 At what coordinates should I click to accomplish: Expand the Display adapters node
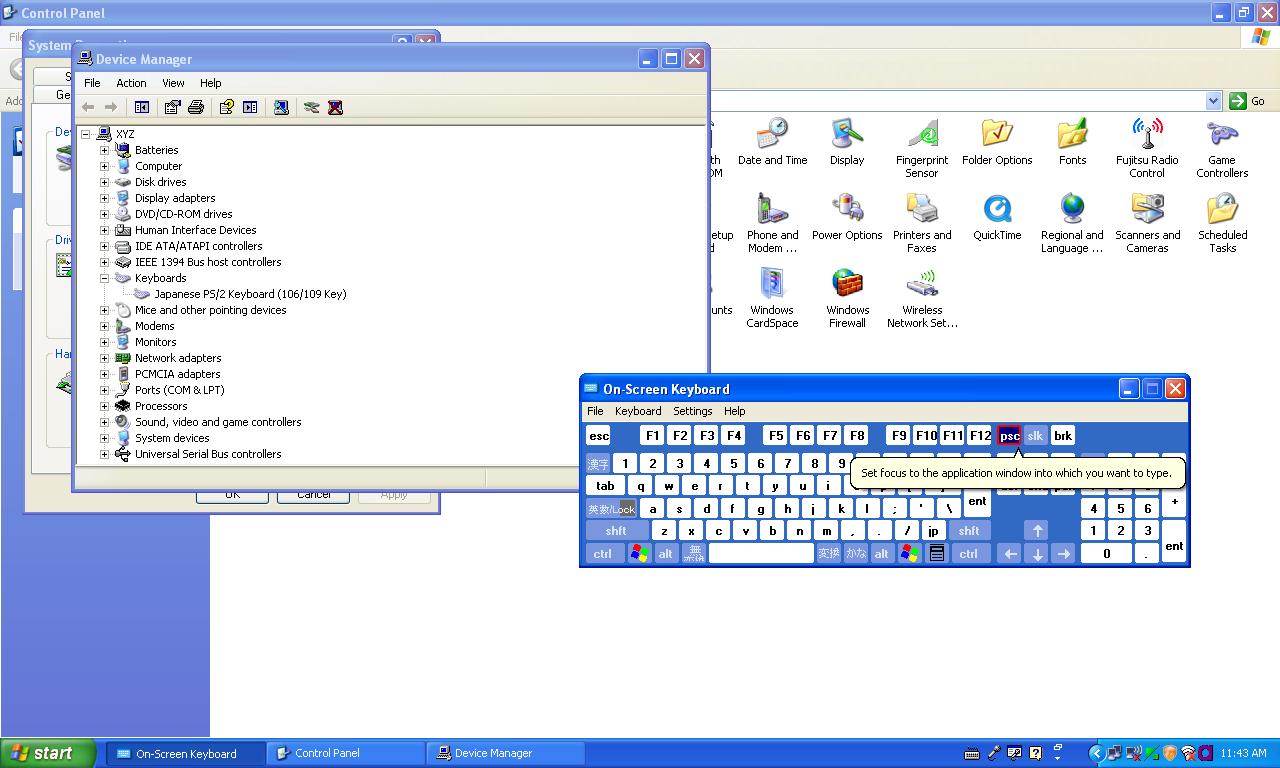104,198
